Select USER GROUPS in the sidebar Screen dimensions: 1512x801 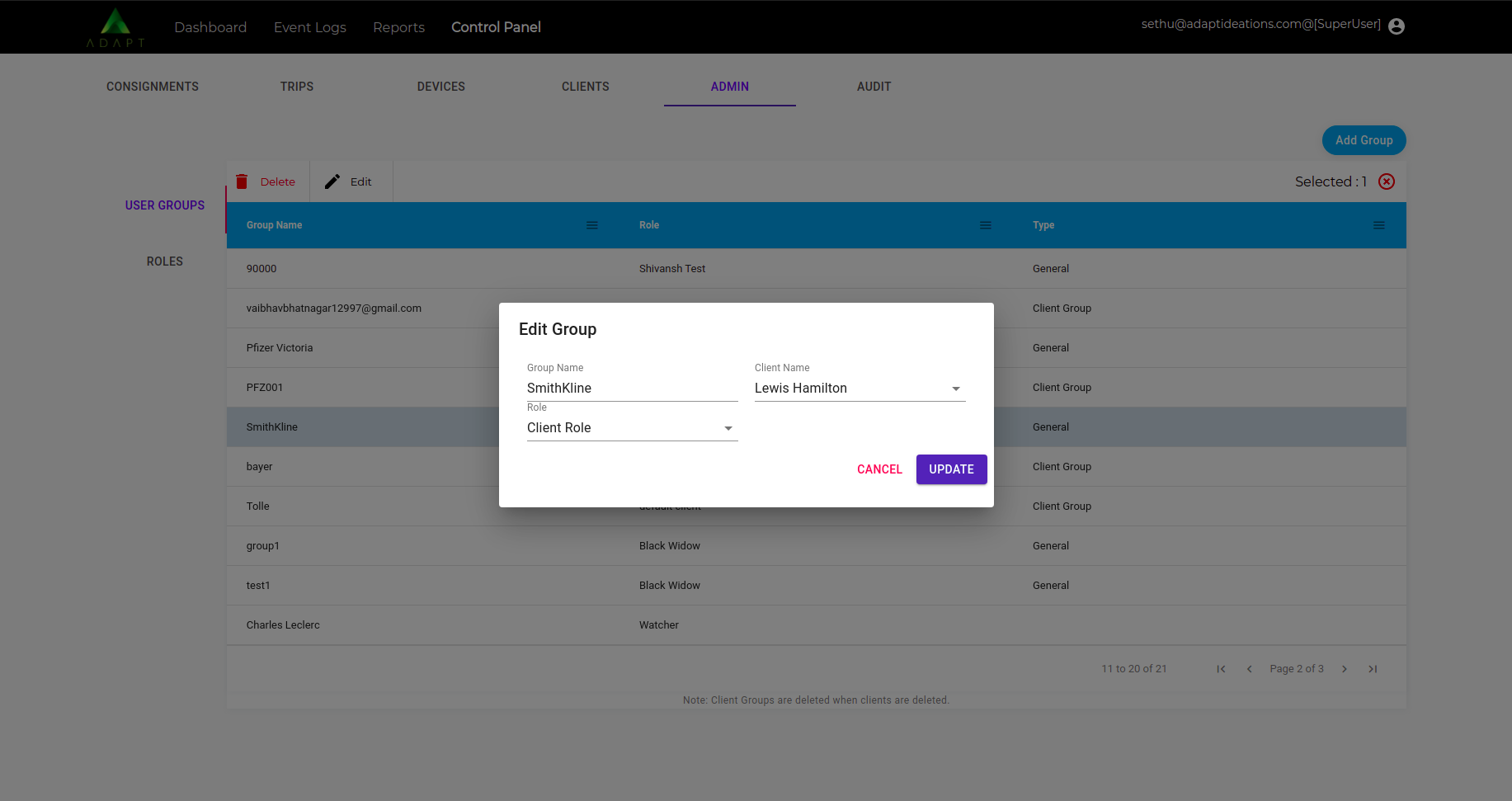pos(165,205)
